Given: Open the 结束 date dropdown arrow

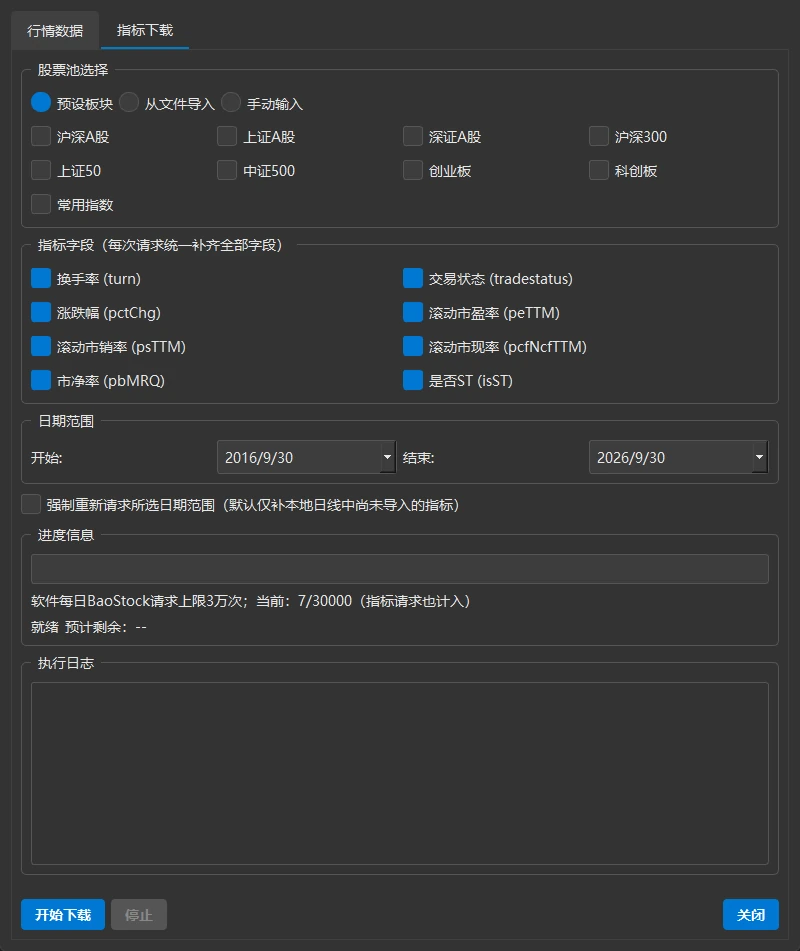Looking at the screenshot, I should coord(759,457).
